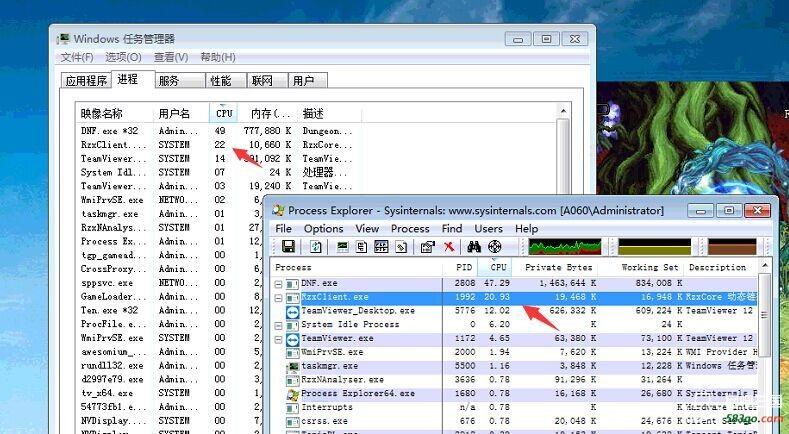The image size is (789, 434).
Task: Collapse the DNF.exe tree node
Action: tap(278, 284)
